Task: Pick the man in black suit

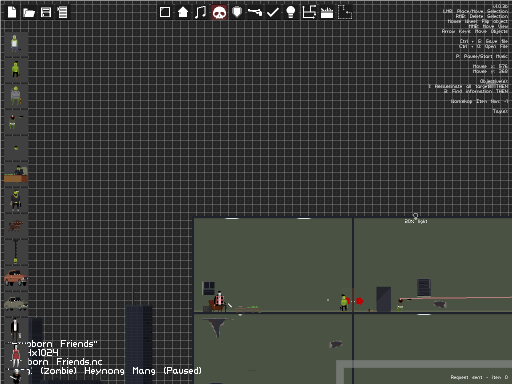Action: pos(15,330)
